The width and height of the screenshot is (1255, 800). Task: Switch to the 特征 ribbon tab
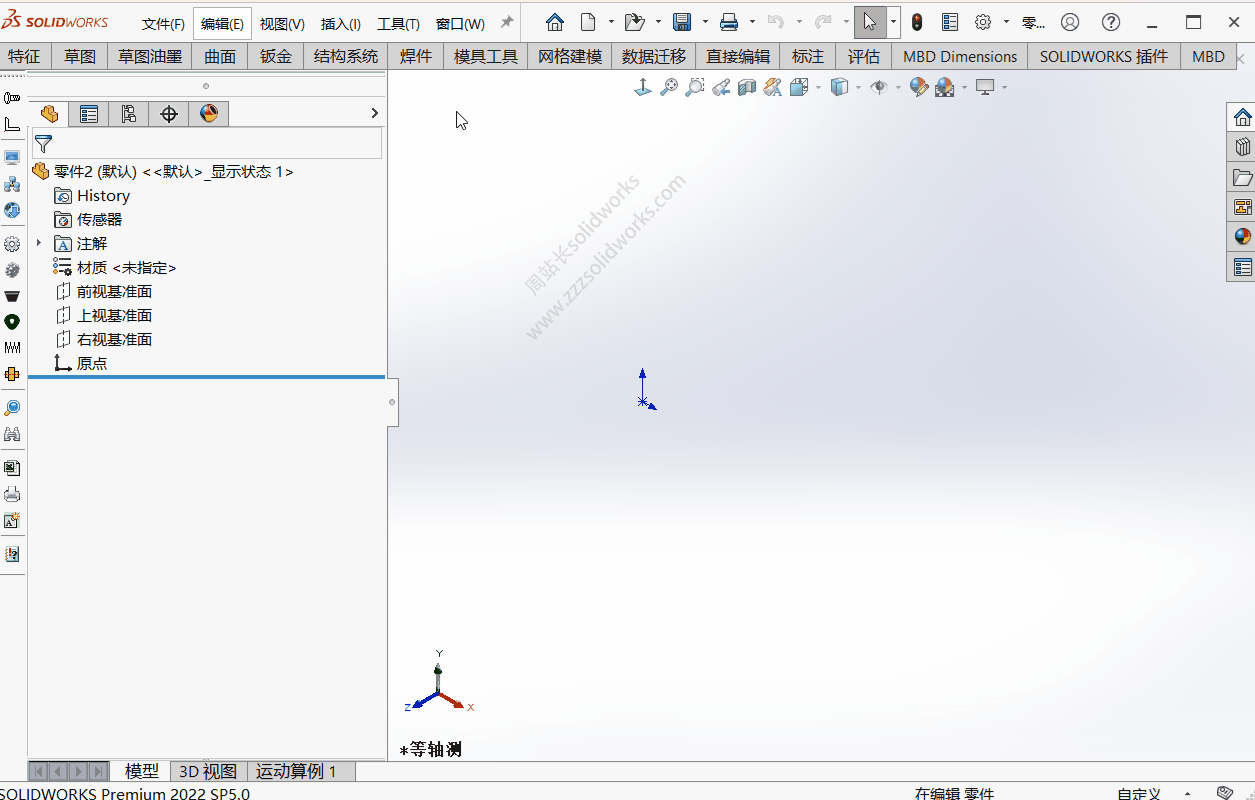(x=24, y=57)
